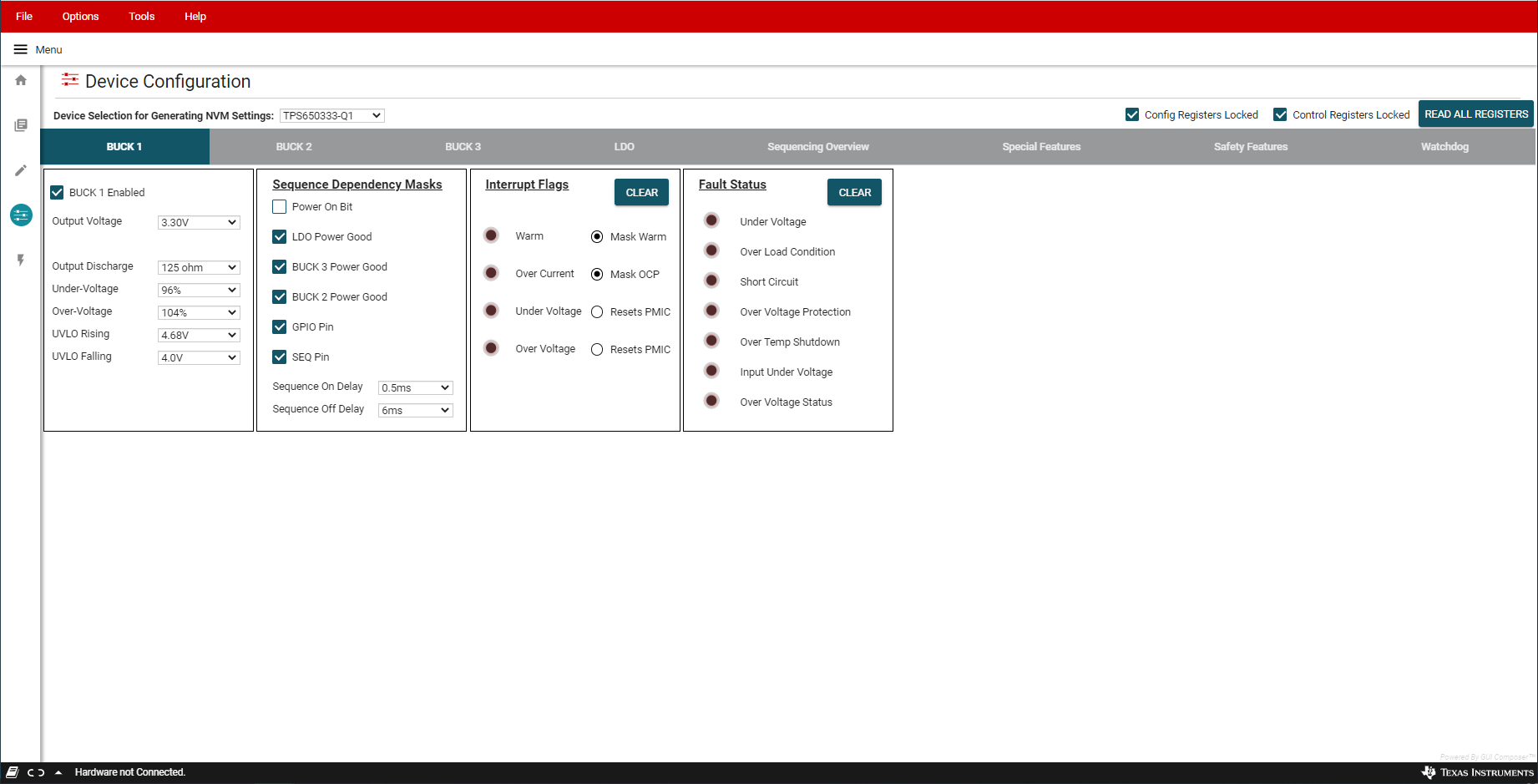Open the Output Voltage dropdown
The image size is (1538, 784).
(x=199, y=223)
